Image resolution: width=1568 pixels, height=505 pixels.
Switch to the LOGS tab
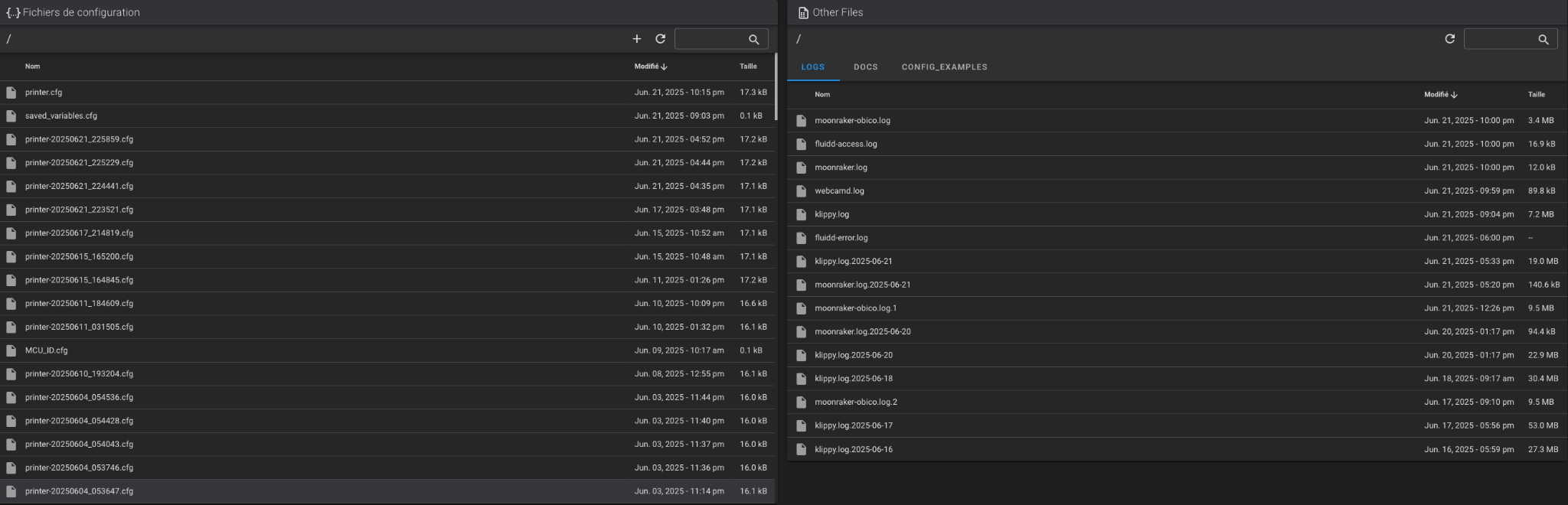click(x=813, y=67)
